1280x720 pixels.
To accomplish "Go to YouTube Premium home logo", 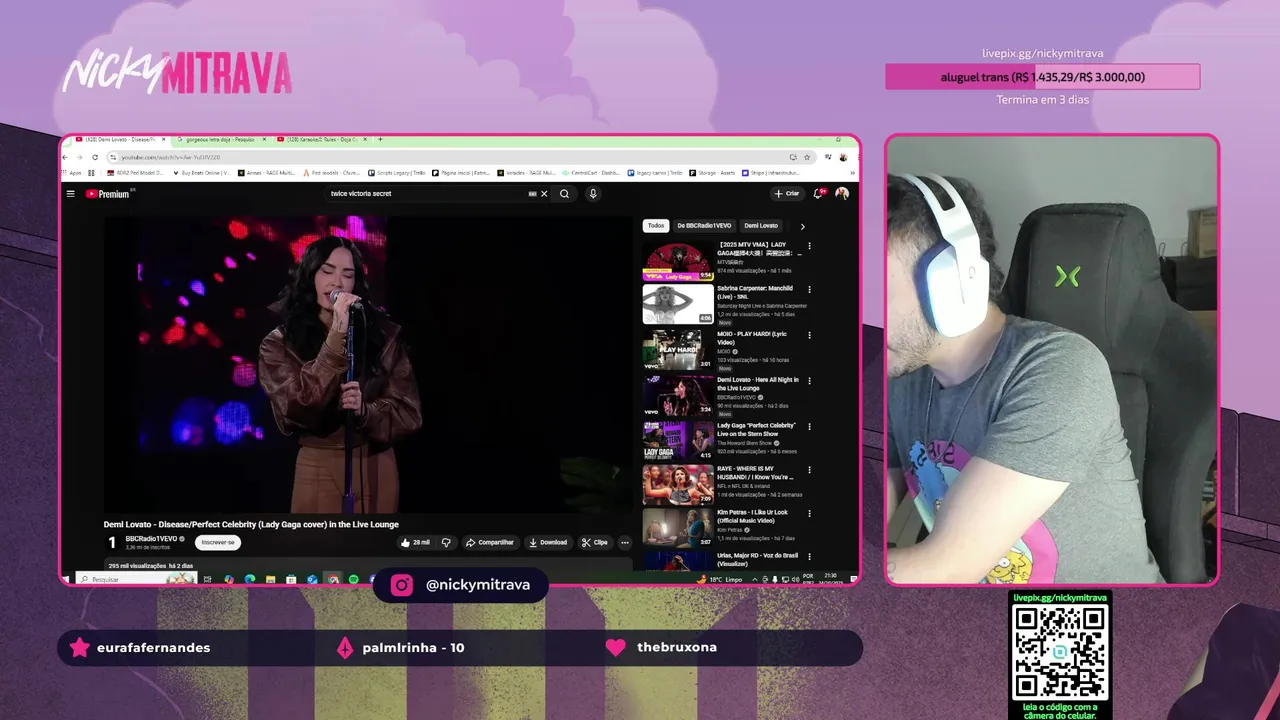I will pyautogui.click(x=108, y=194).
